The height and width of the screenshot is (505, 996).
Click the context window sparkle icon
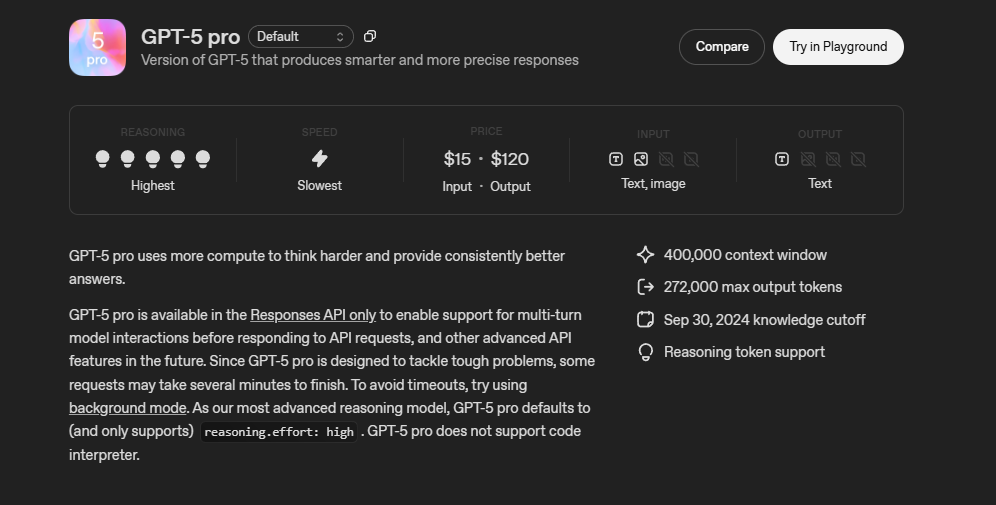(645, 255)
